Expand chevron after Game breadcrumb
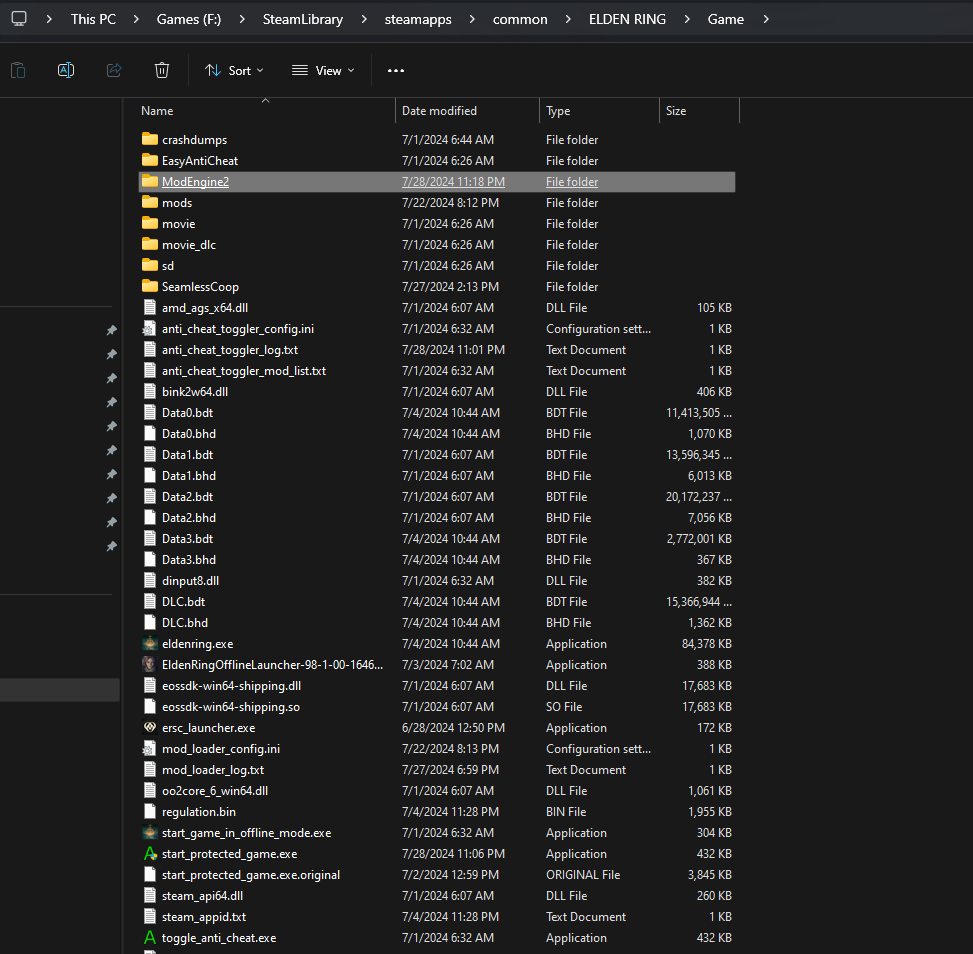973x954 pixels. (766, 19)
